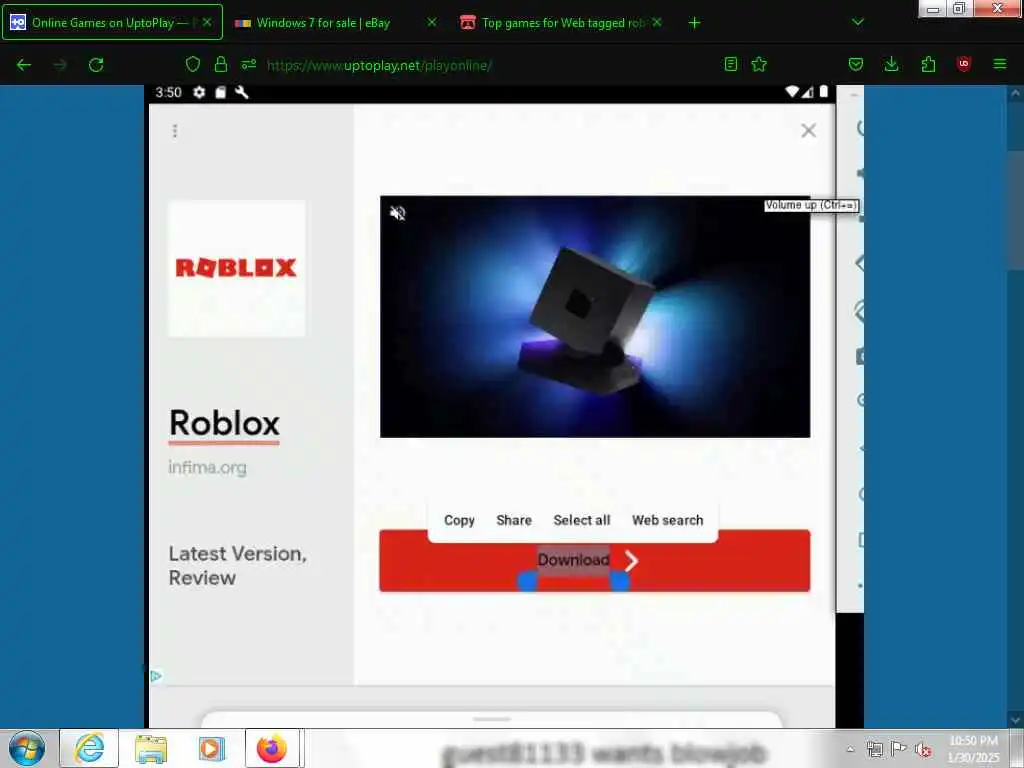Open the network tray icon
The image size is (1024, 768).
[x=874, y=749]
